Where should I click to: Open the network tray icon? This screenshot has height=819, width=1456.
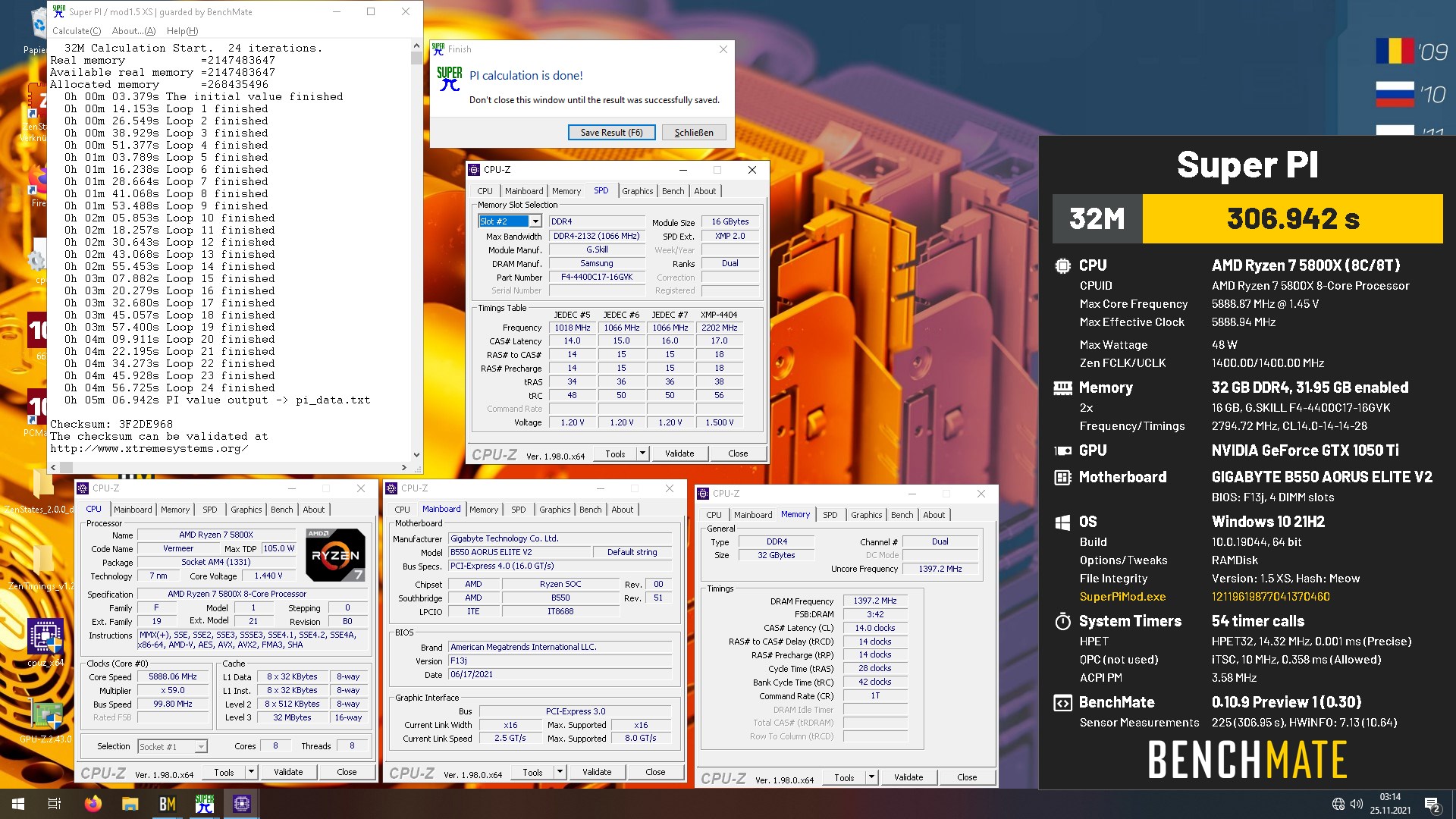click(x=1338, y=804)
